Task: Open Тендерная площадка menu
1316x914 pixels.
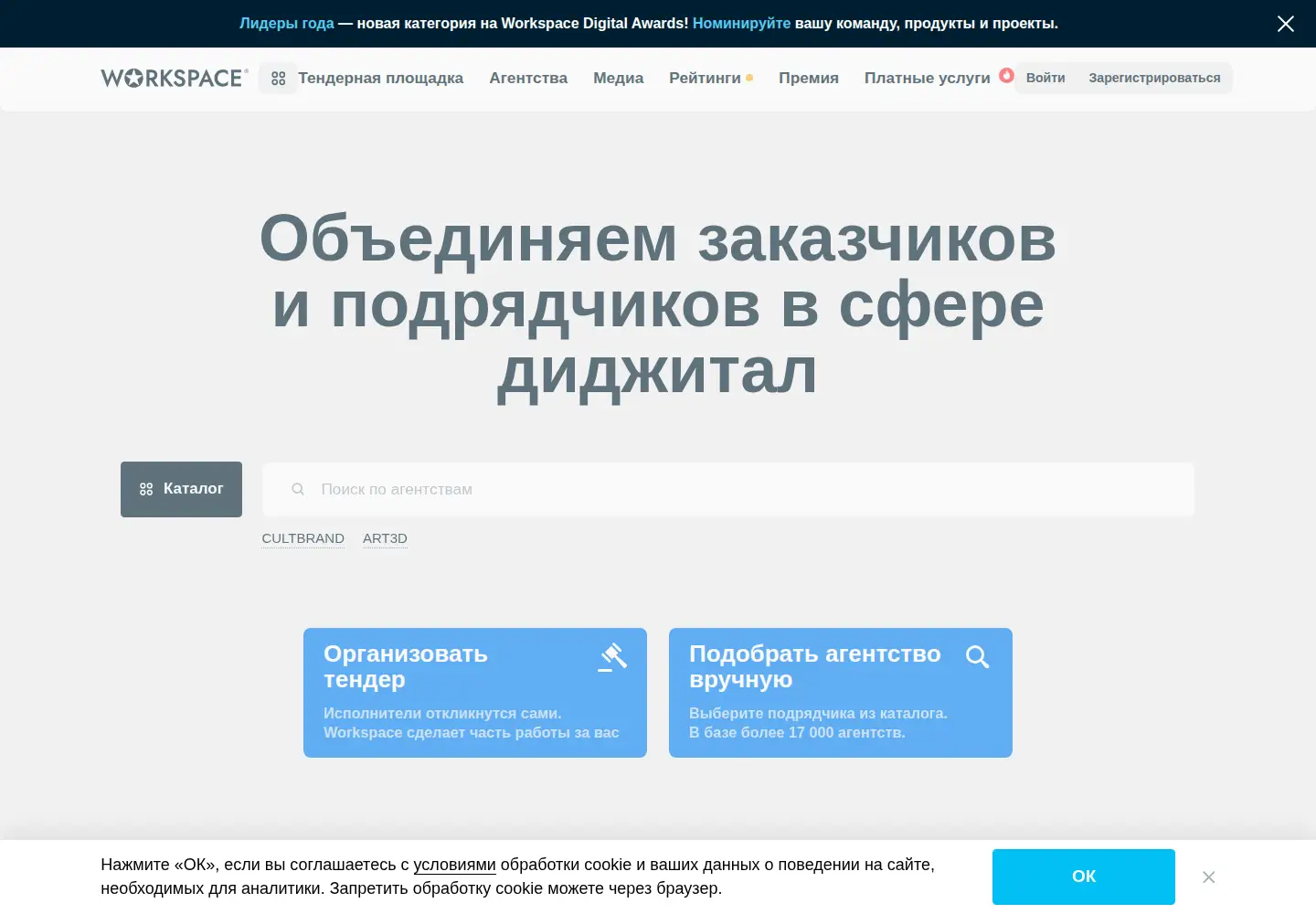Action: pyautogui.click(x=380, y=79)
